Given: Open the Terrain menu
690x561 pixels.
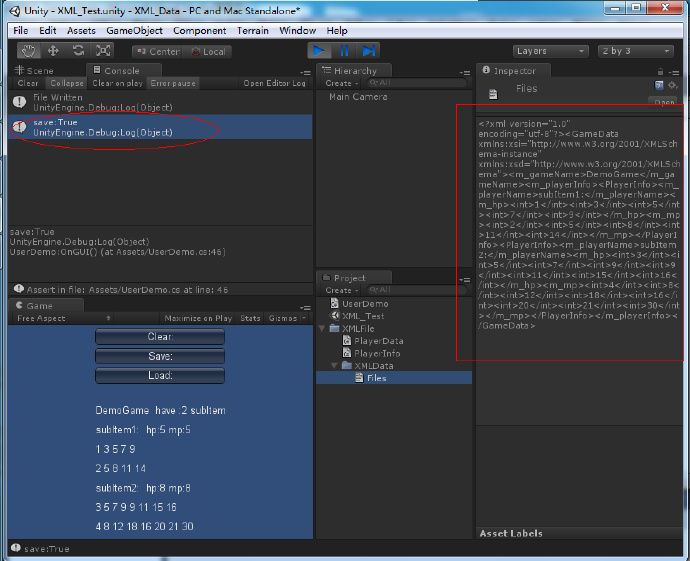Looking at the screenshot, I should [x=253, y=30].
